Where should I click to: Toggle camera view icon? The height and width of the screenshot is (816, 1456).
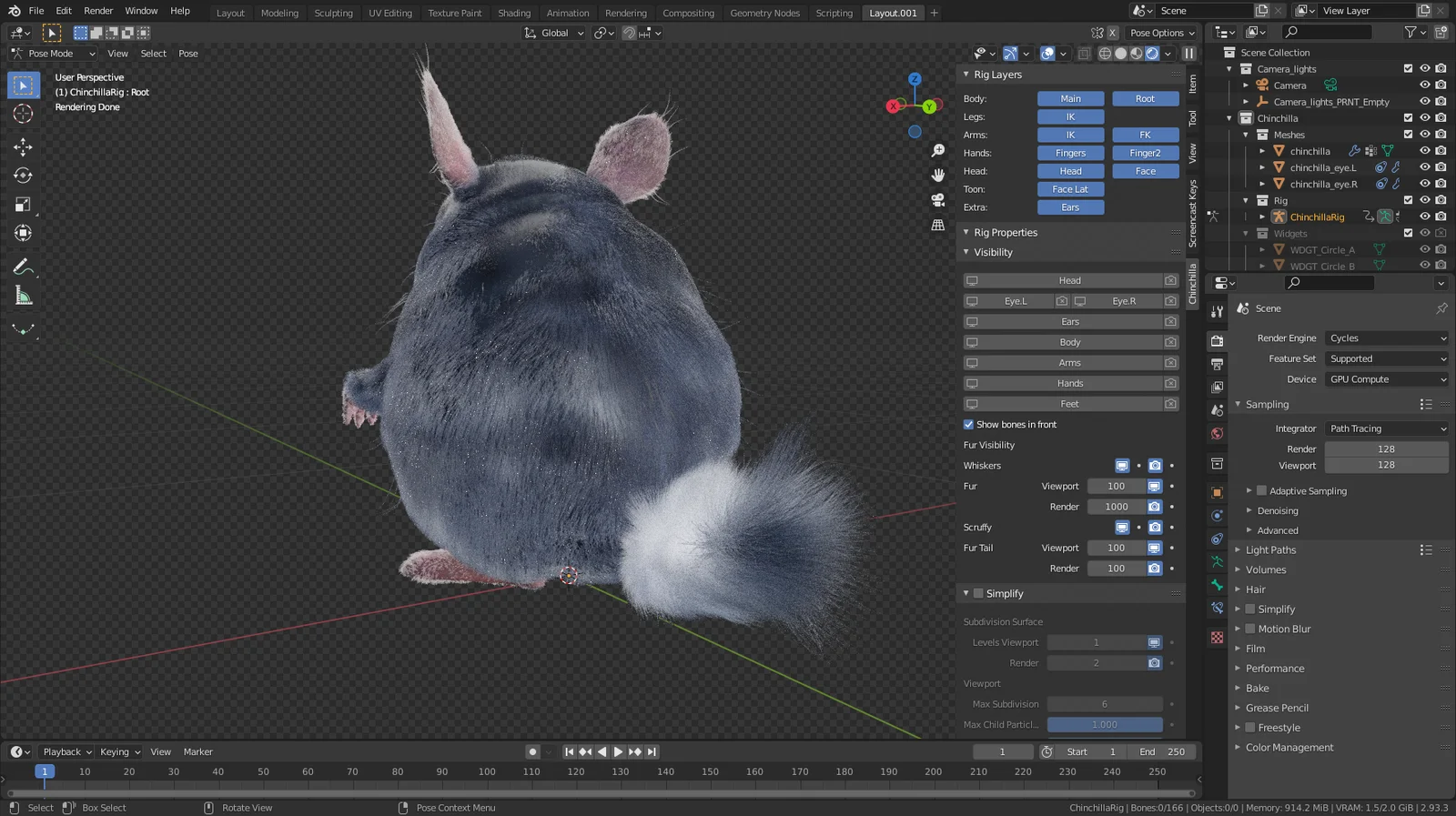(x=938, y=199)
